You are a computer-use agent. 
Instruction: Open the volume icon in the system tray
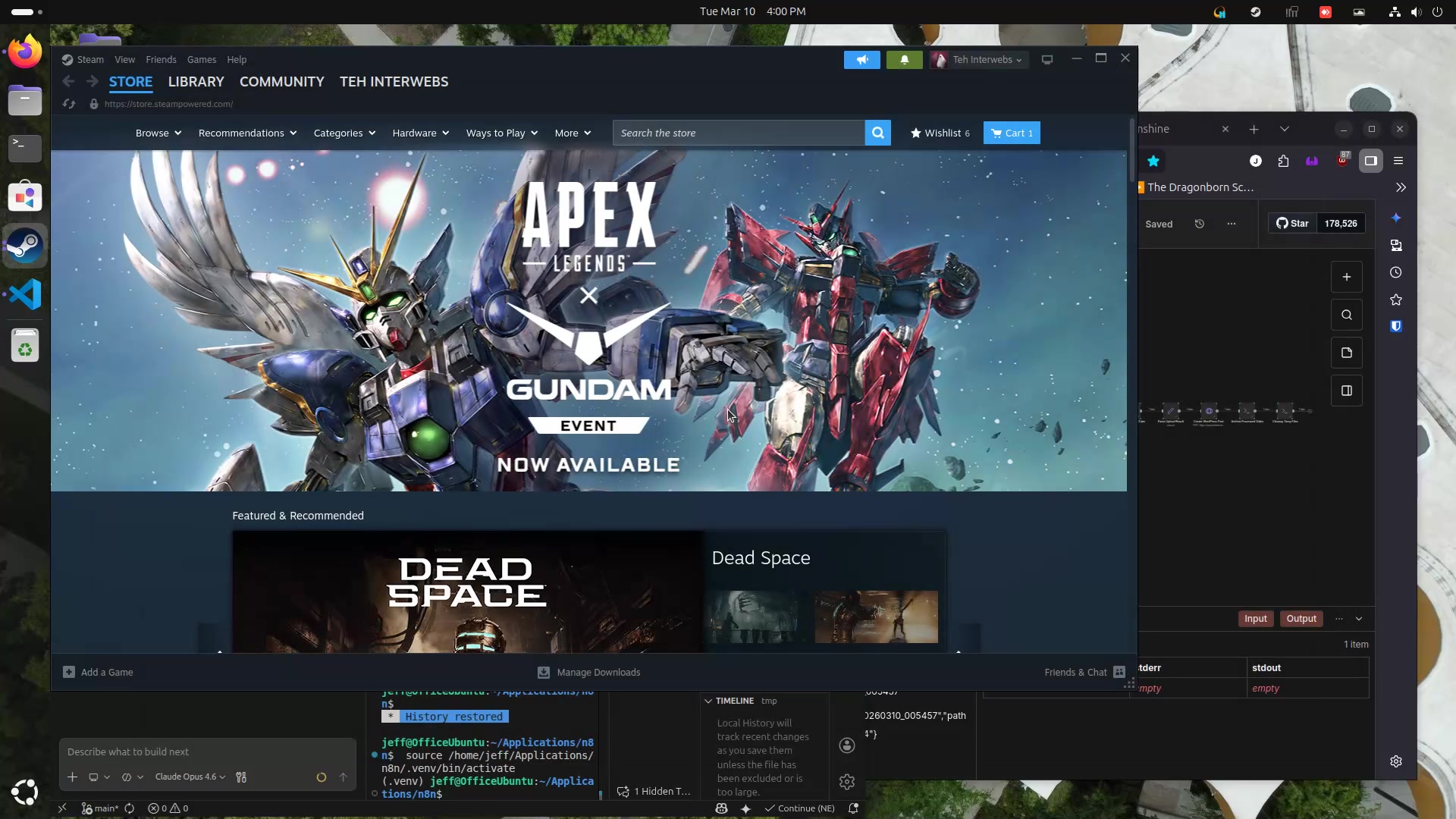tap(1416, 11)
